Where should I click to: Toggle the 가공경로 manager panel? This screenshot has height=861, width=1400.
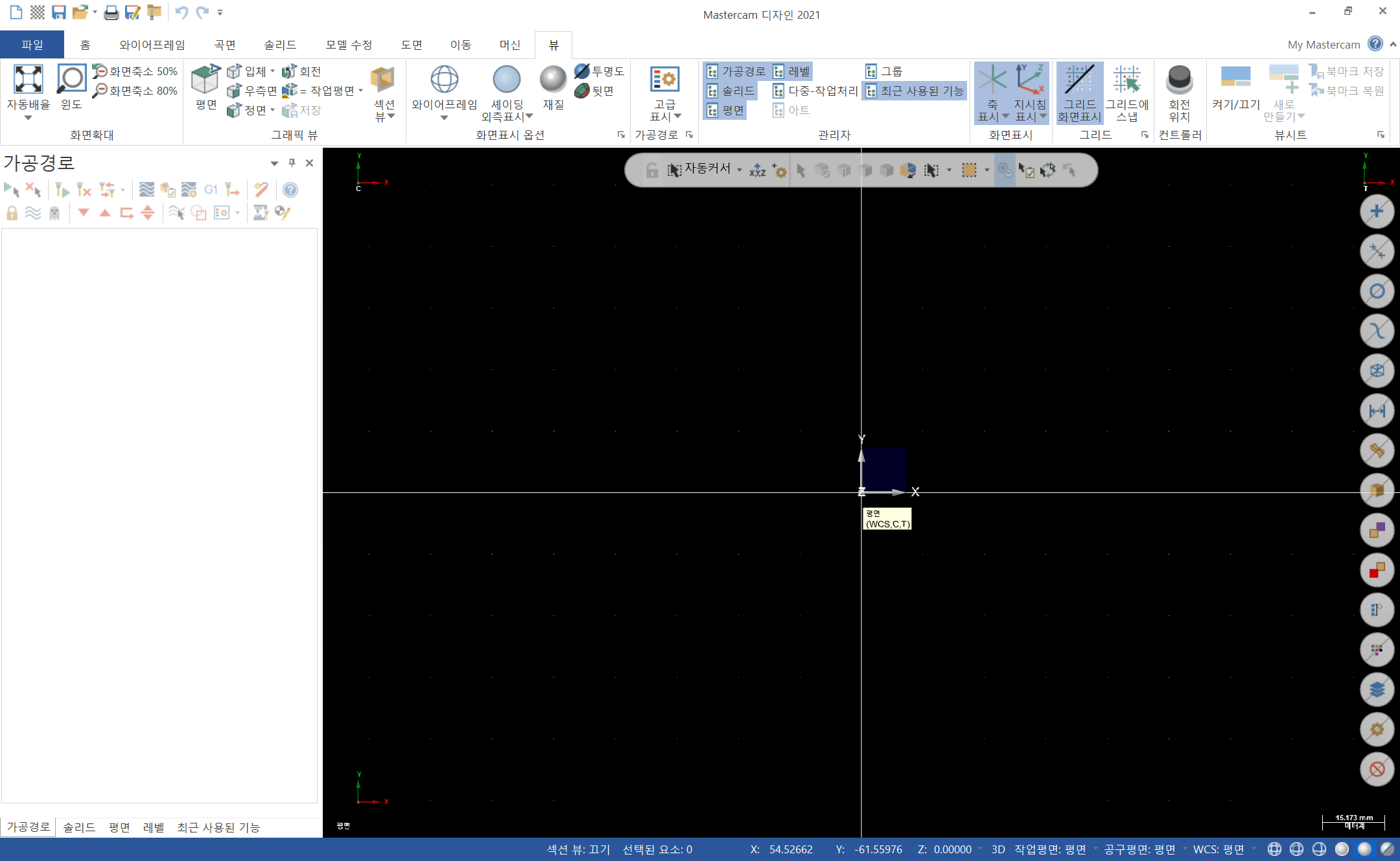[736, 71]
